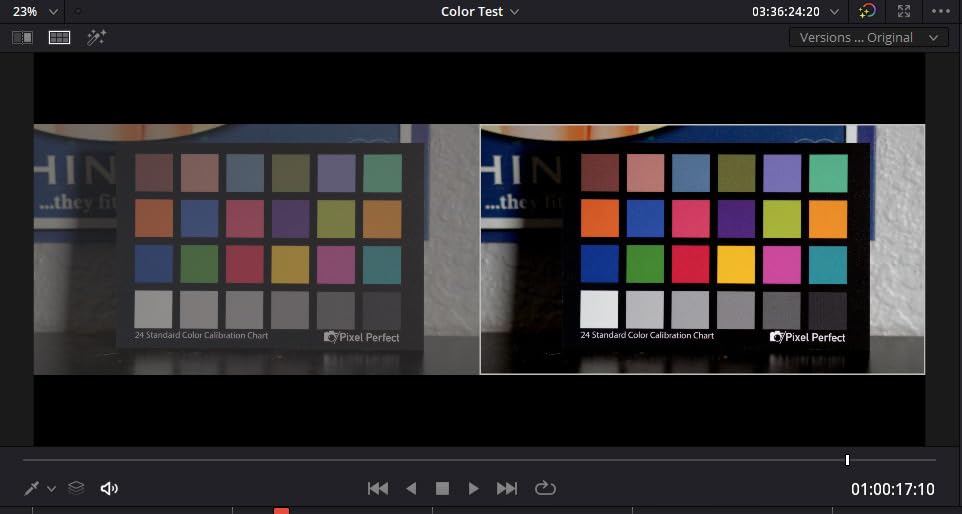Screen dimensions: 962x514
Task: Toggle the image wipe split view icon
Action: (x=23, y=37)
